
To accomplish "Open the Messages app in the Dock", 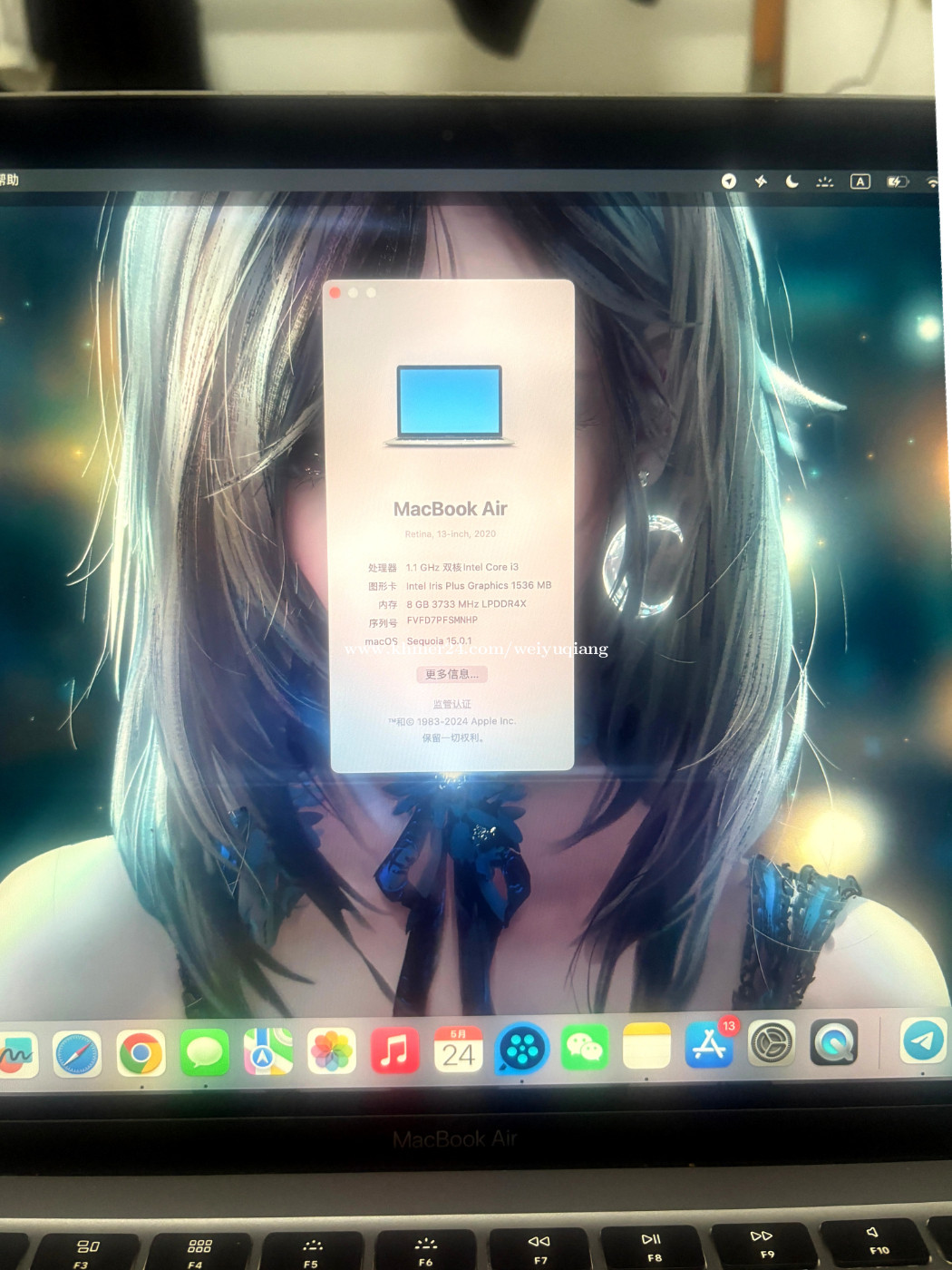I will tap(205, 1052).
